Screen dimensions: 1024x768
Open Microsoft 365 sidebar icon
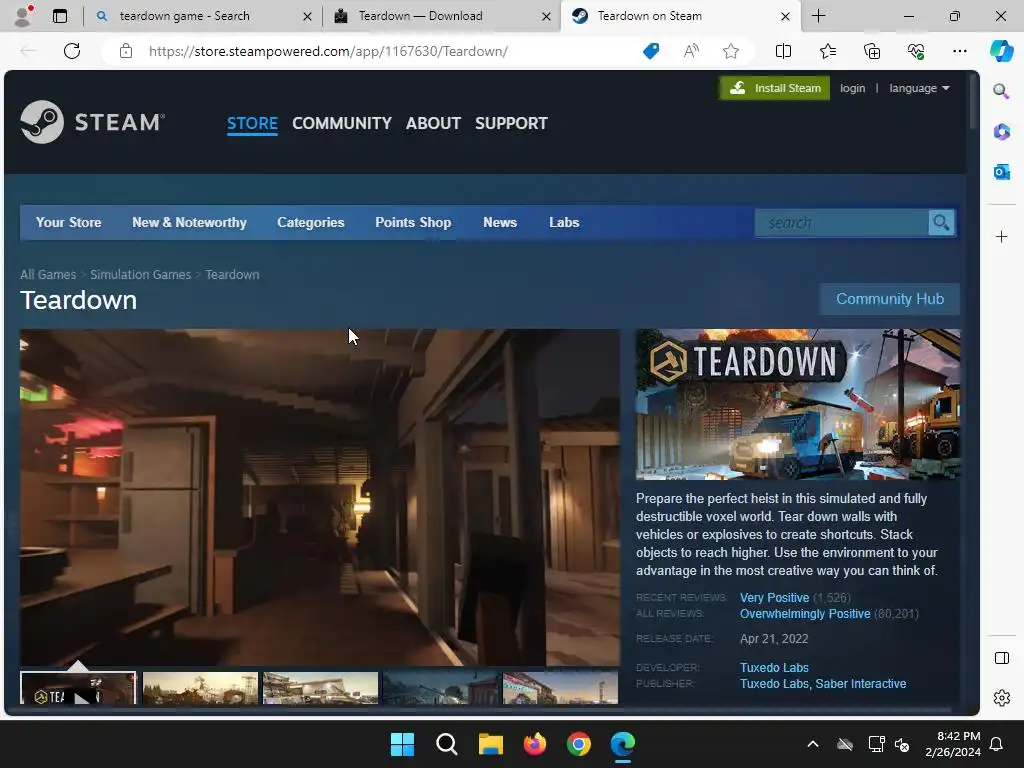coord(1001,132)
